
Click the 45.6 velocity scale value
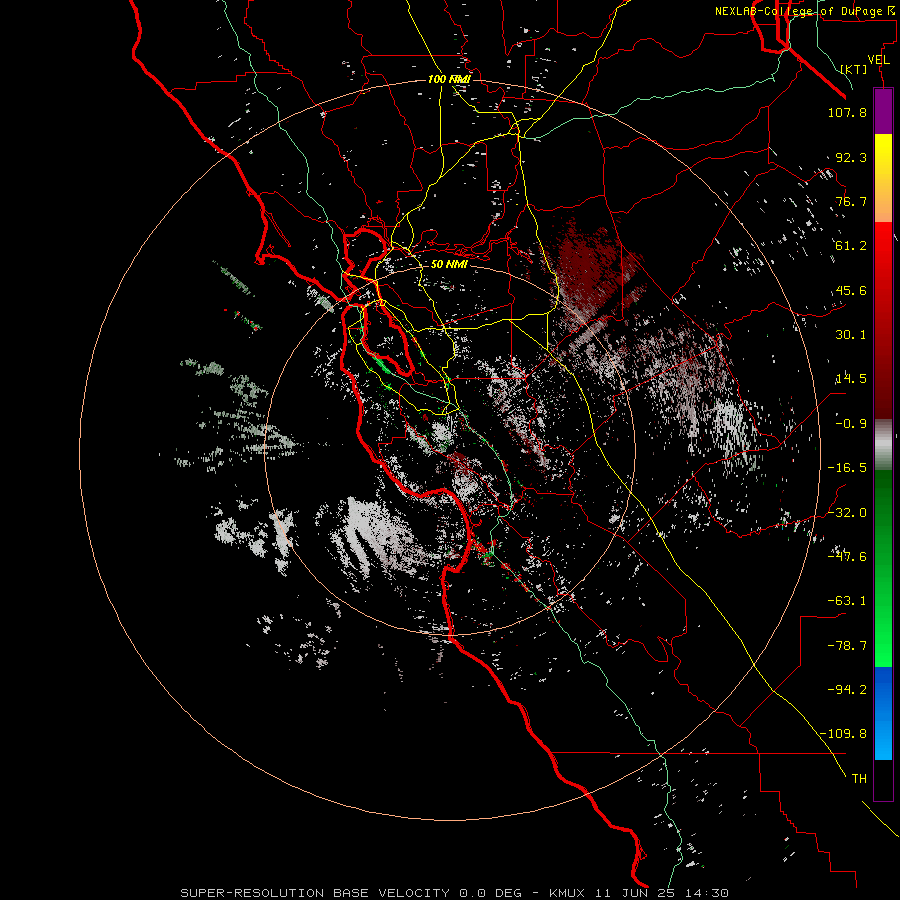coord(851,290)
